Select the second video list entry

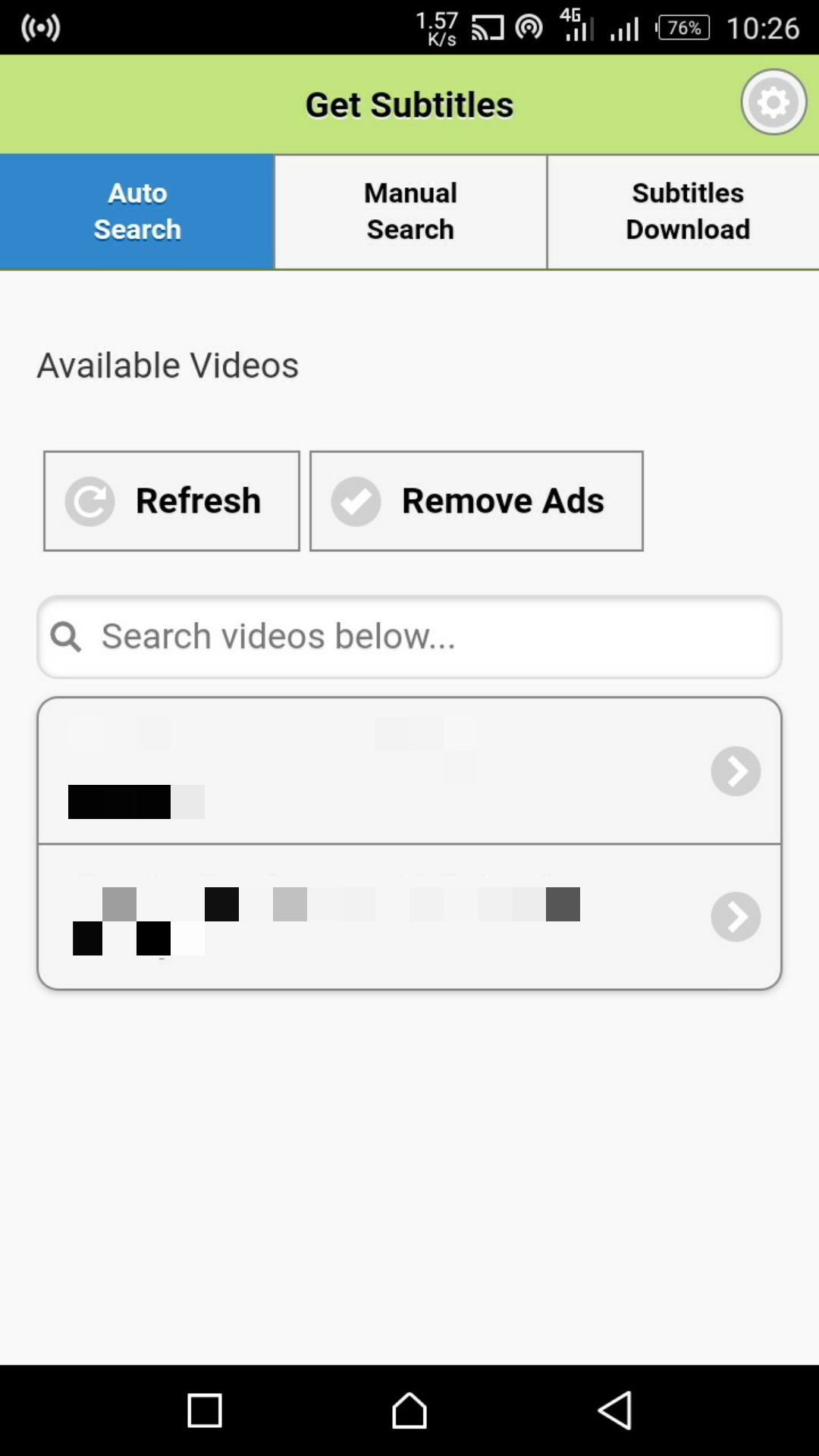(409, 917)
